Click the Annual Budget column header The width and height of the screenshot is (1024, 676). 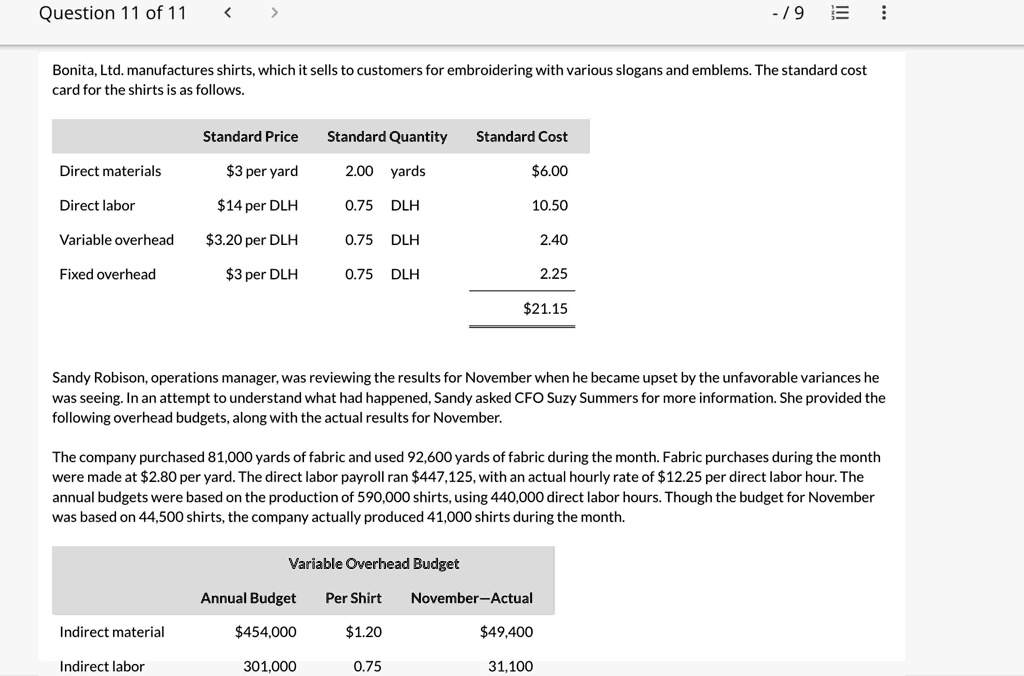point(248,598)
